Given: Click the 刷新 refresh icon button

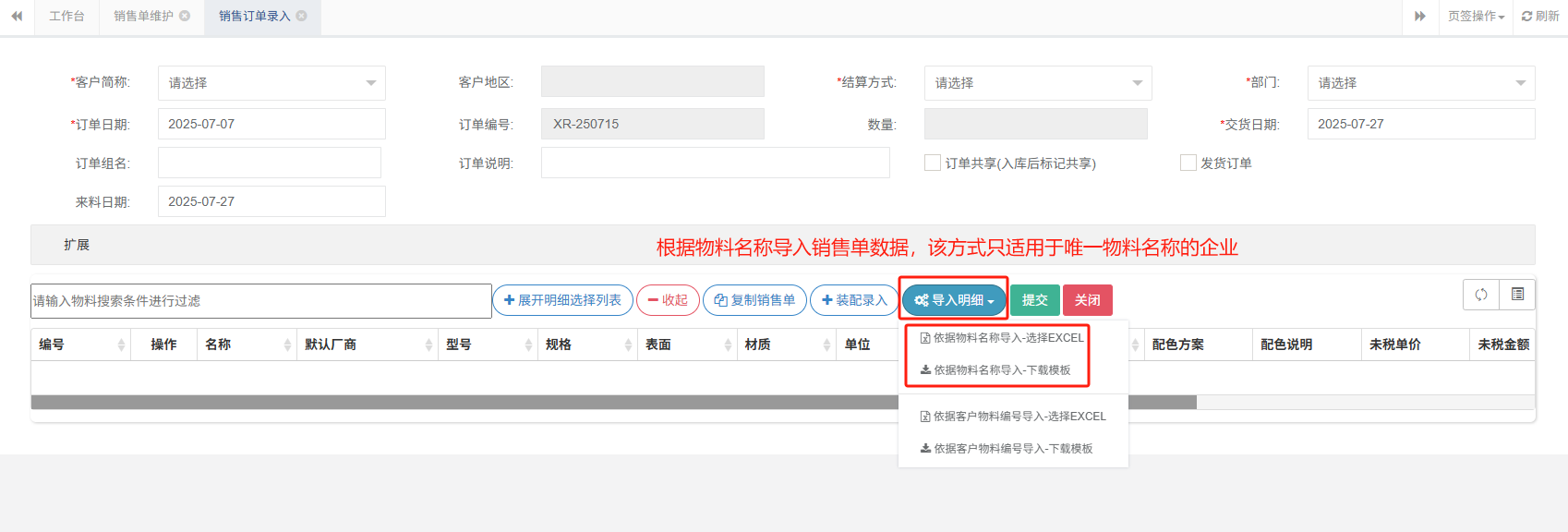Looking at the screenshot, I should [1540, 16].
